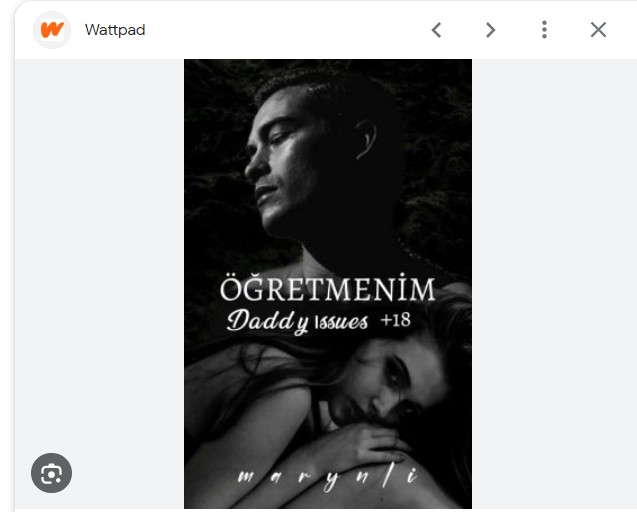Go to the previous image with left chevron

coord(436,30)
